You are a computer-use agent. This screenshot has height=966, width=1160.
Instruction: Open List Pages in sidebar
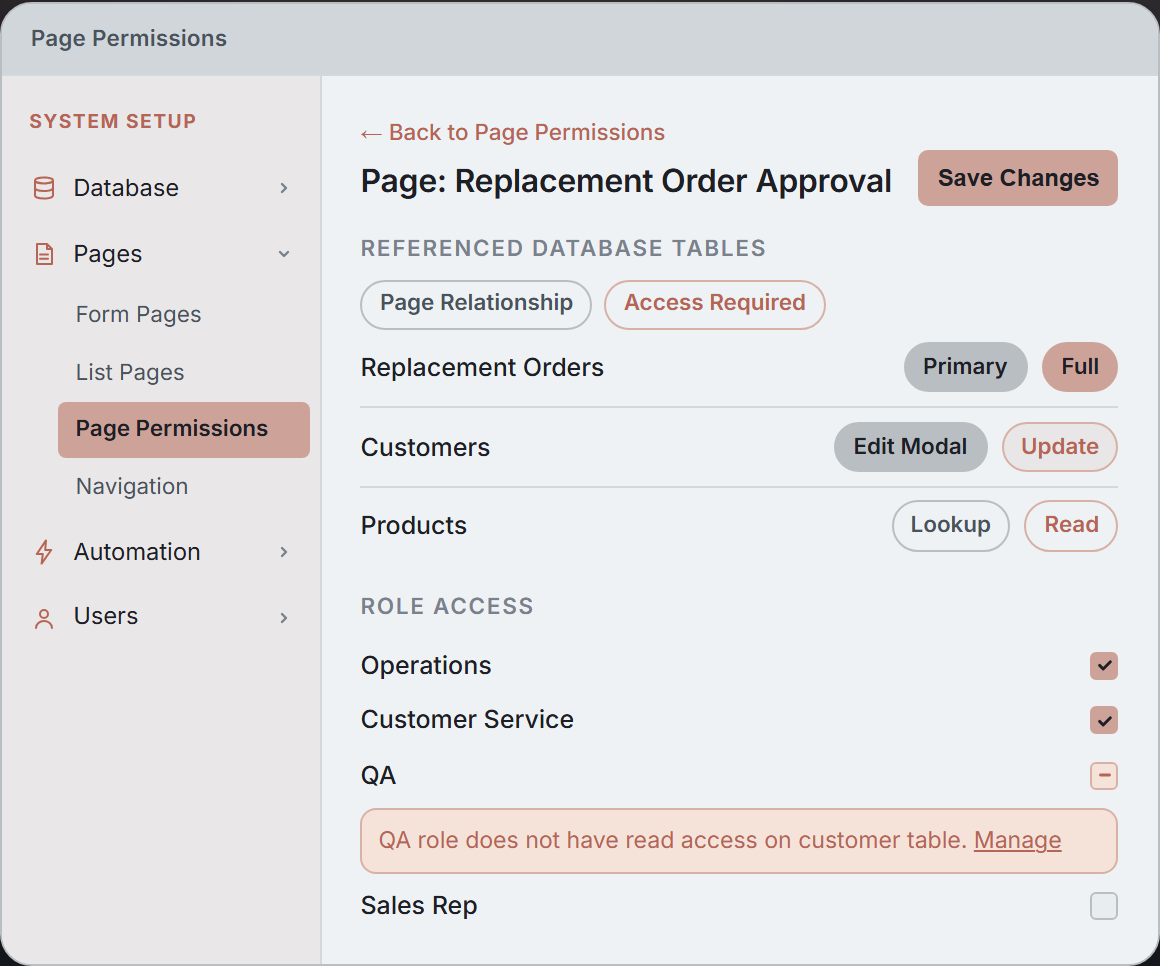[130, 372]
